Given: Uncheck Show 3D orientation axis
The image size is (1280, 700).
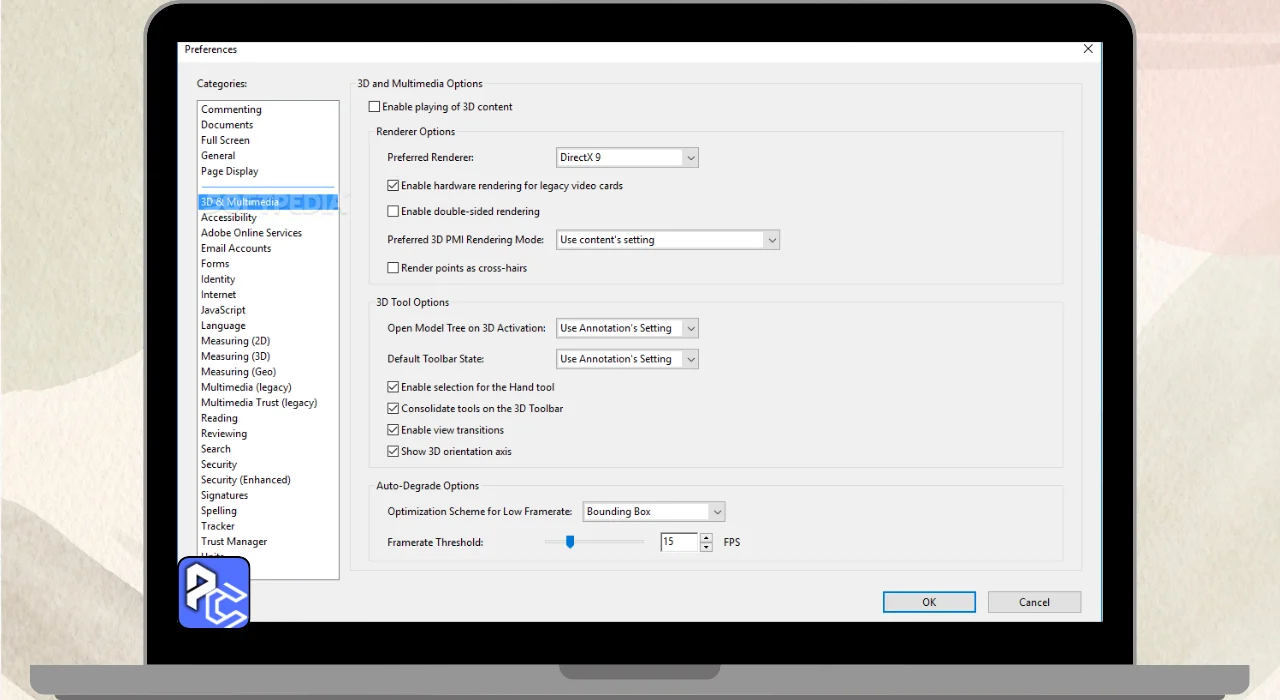Looking at the screenshot, I should (x=393, y=452).
